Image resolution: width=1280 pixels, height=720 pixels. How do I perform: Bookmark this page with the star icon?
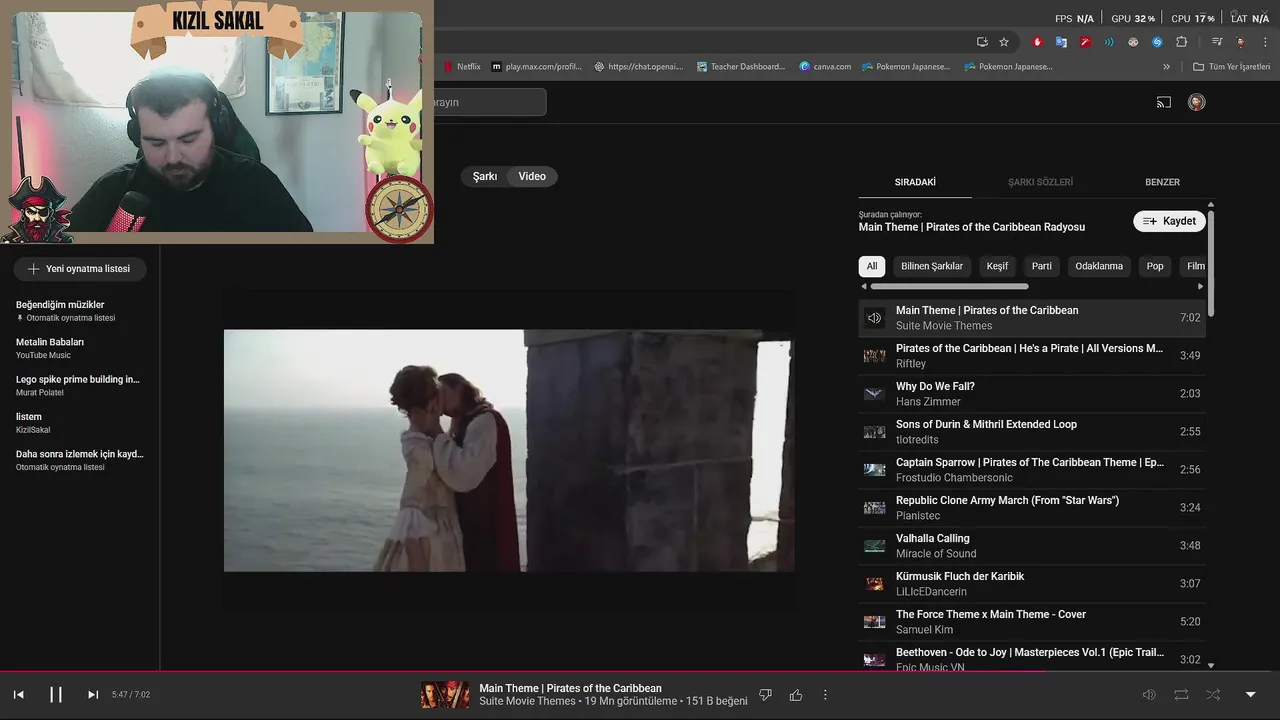[1004, 42]
